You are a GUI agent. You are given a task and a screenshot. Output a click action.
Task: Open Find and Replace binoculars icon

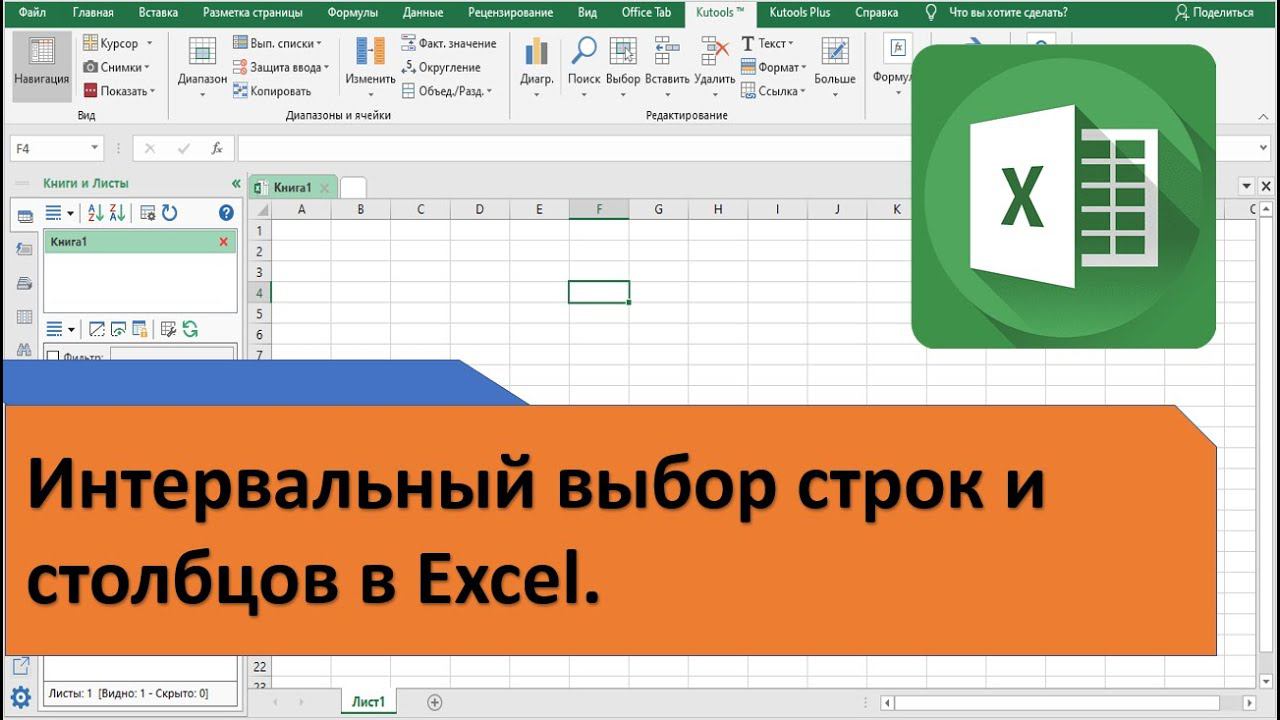click(24, 351)
